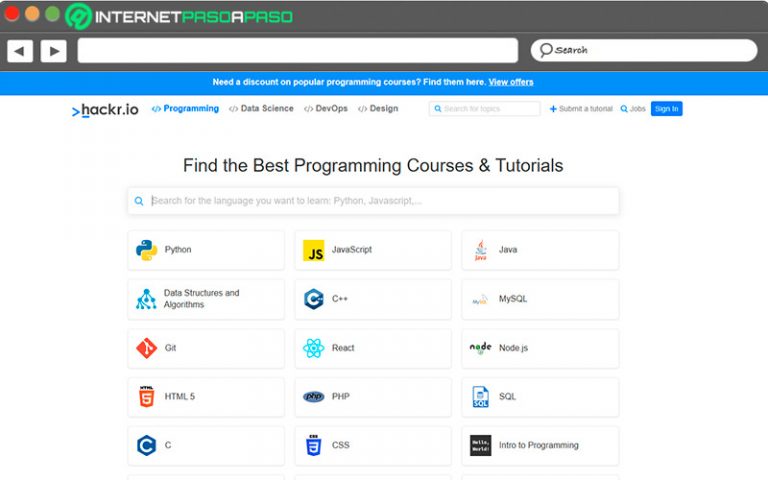
Task: Choose the SQL card label
Action: click(507, 396)
